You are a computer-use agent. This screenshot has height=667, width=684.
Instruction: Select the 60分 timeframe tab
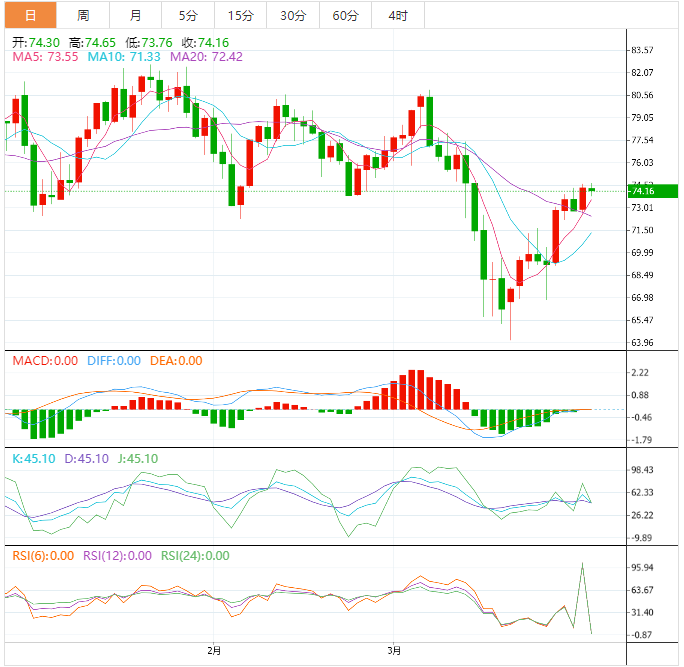(x=345, y=15)
